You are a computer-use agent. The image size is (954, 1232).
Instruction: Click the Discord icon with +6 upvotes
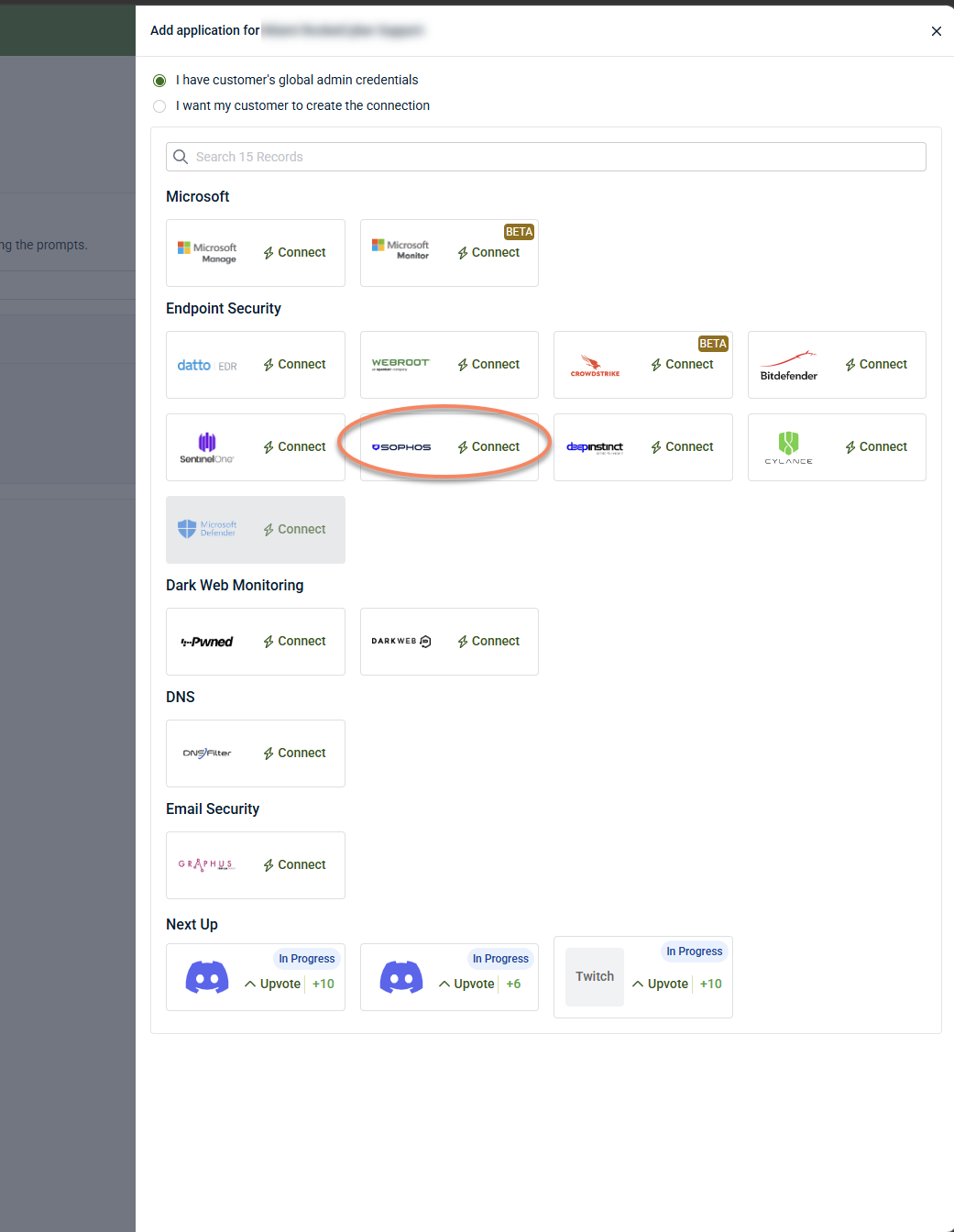click(401, 977)
